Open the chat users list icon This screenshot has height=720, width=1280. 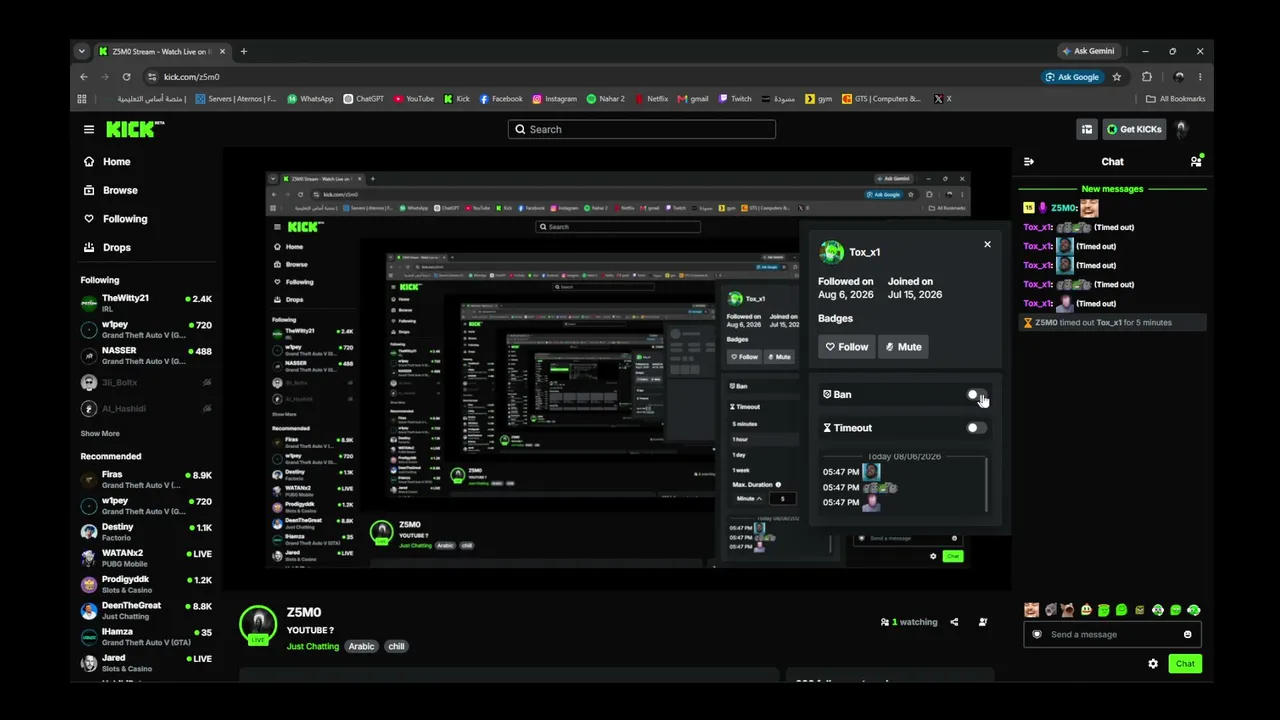click(1196, 161)
